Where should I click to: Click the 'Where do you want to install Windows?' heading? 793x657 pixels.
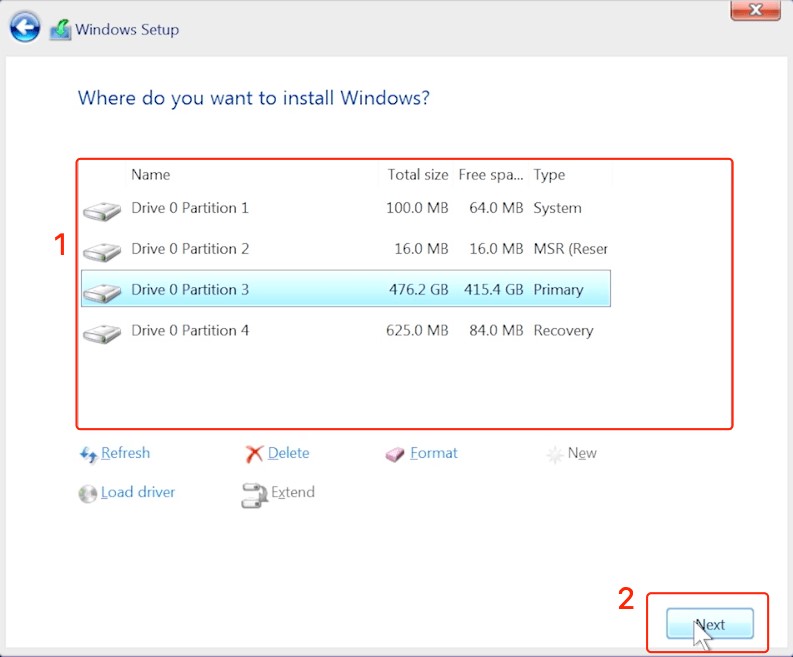[x=254, y=98]
